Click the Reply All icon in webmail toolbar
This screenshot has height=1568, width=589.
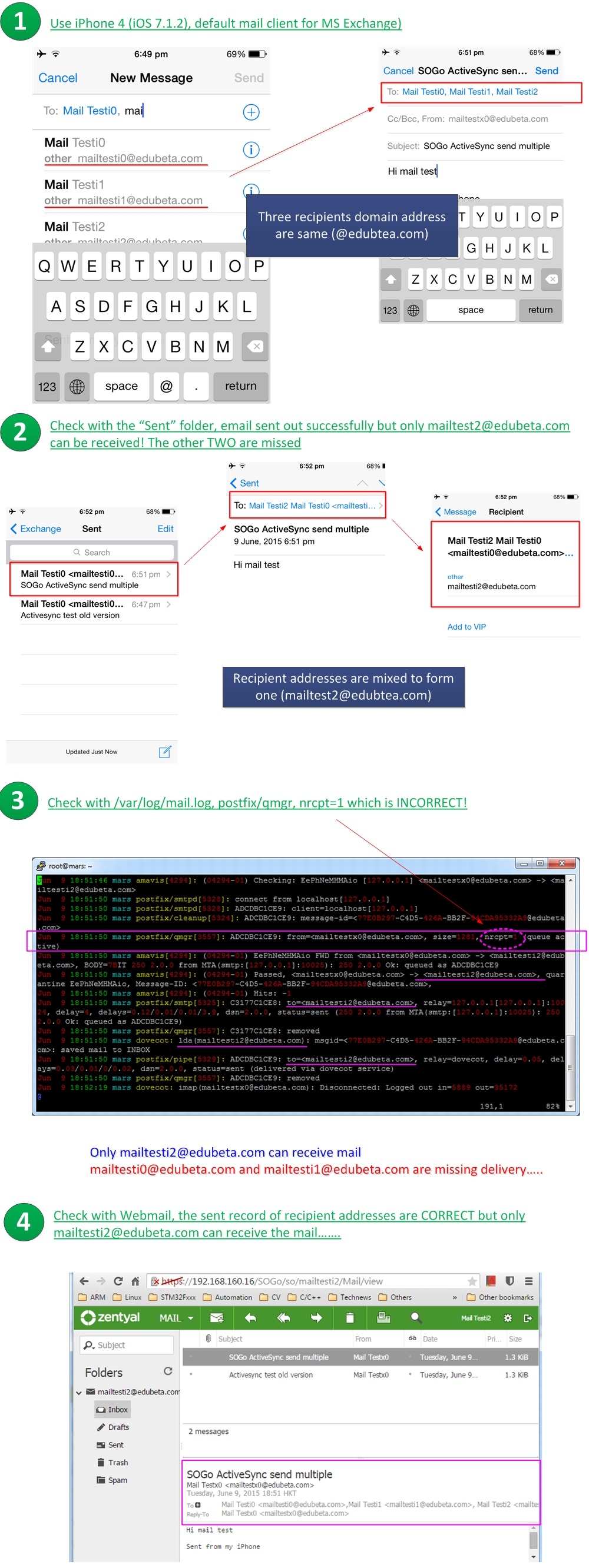tap(283, 1318)
